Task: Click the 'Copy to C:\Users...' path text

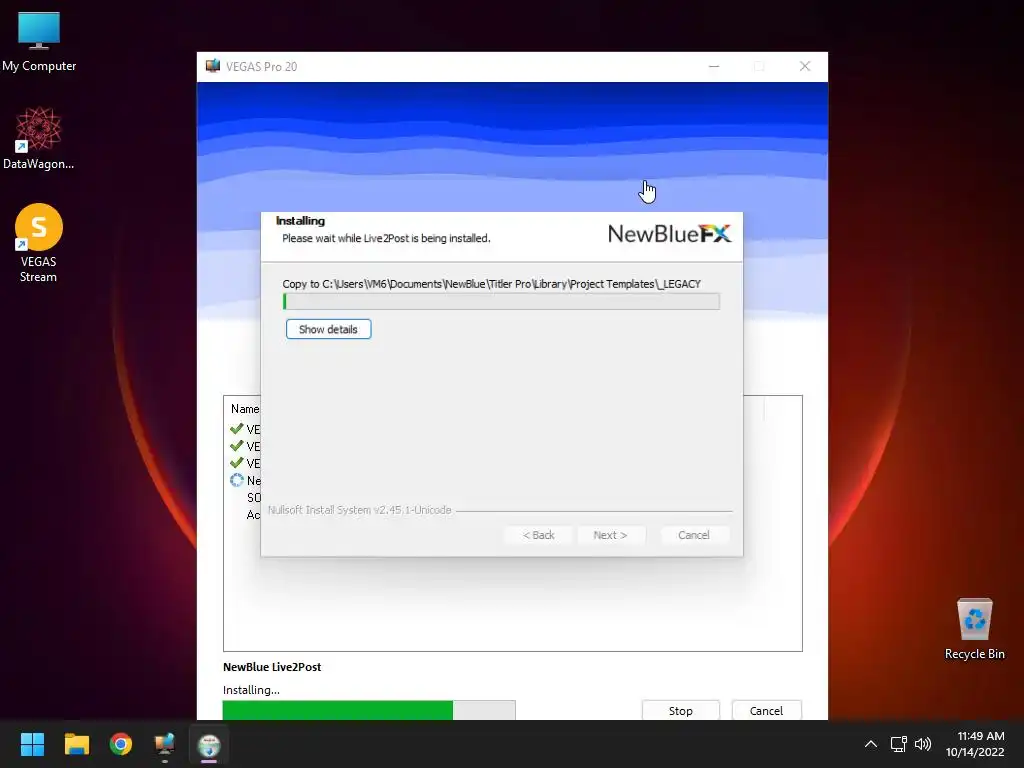Action: coord(492,284)
